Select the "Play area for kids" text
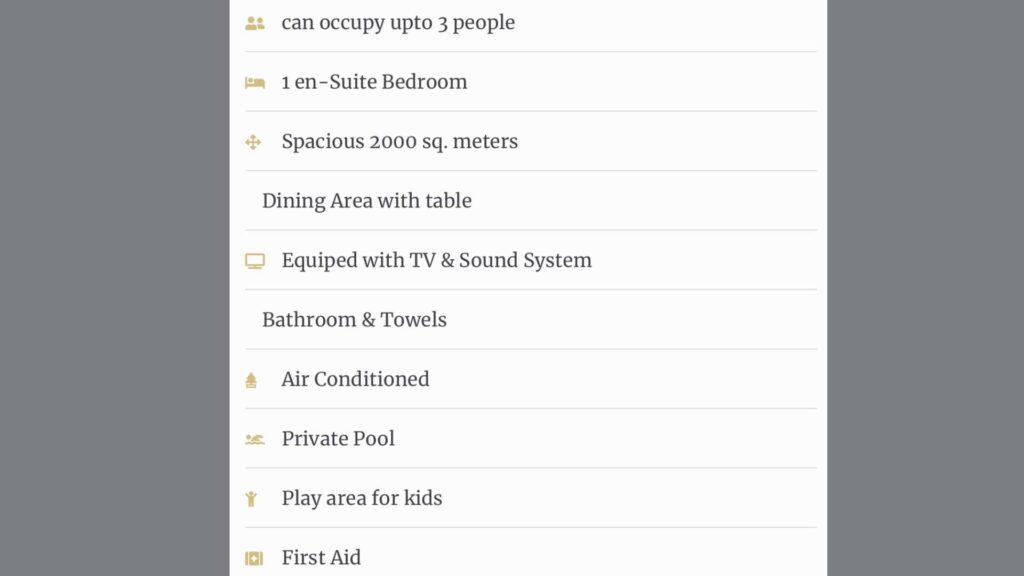1024x576 pixels. [x=361, y=498]
